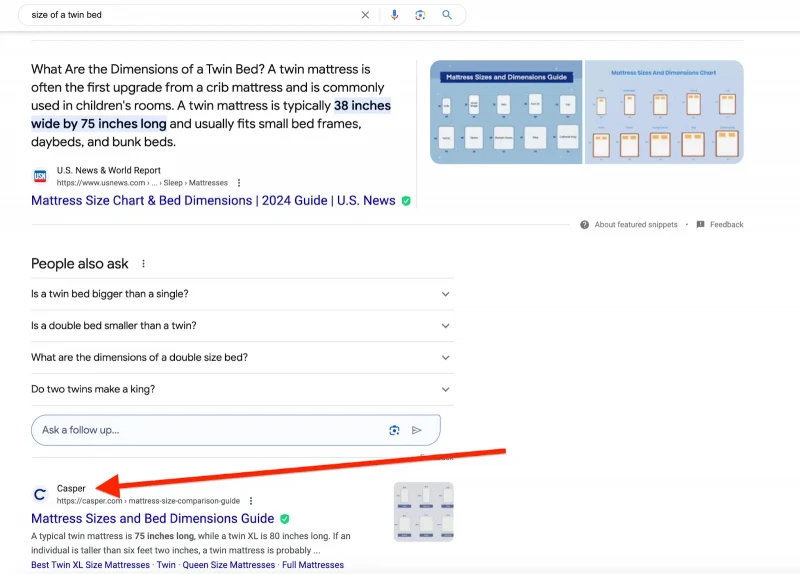Open Mattress Size Chart U.S. News link
The height and width of the screenshot is (574, 800).
tap(213, 201)
